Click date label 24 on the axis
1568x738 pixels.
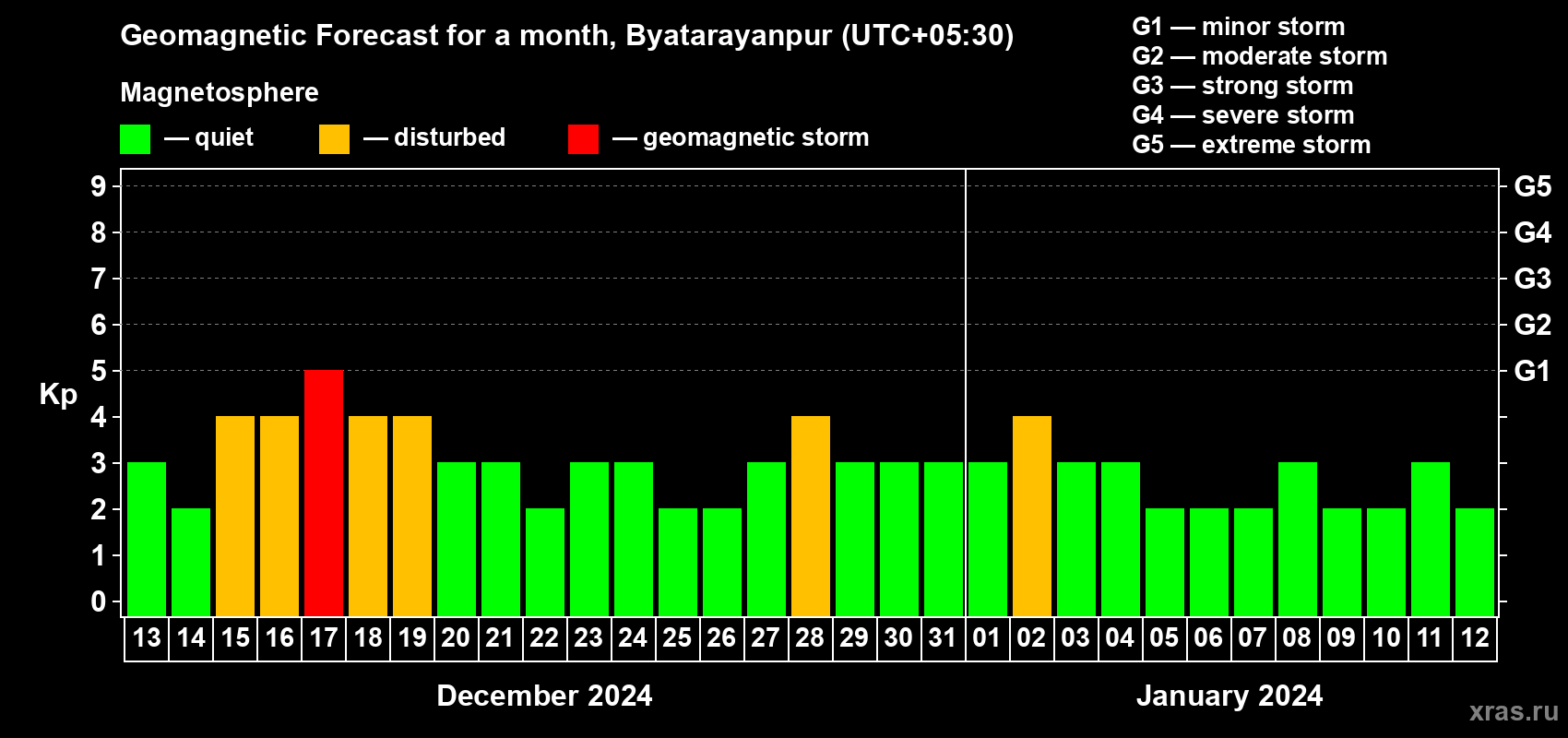[634, 637]
